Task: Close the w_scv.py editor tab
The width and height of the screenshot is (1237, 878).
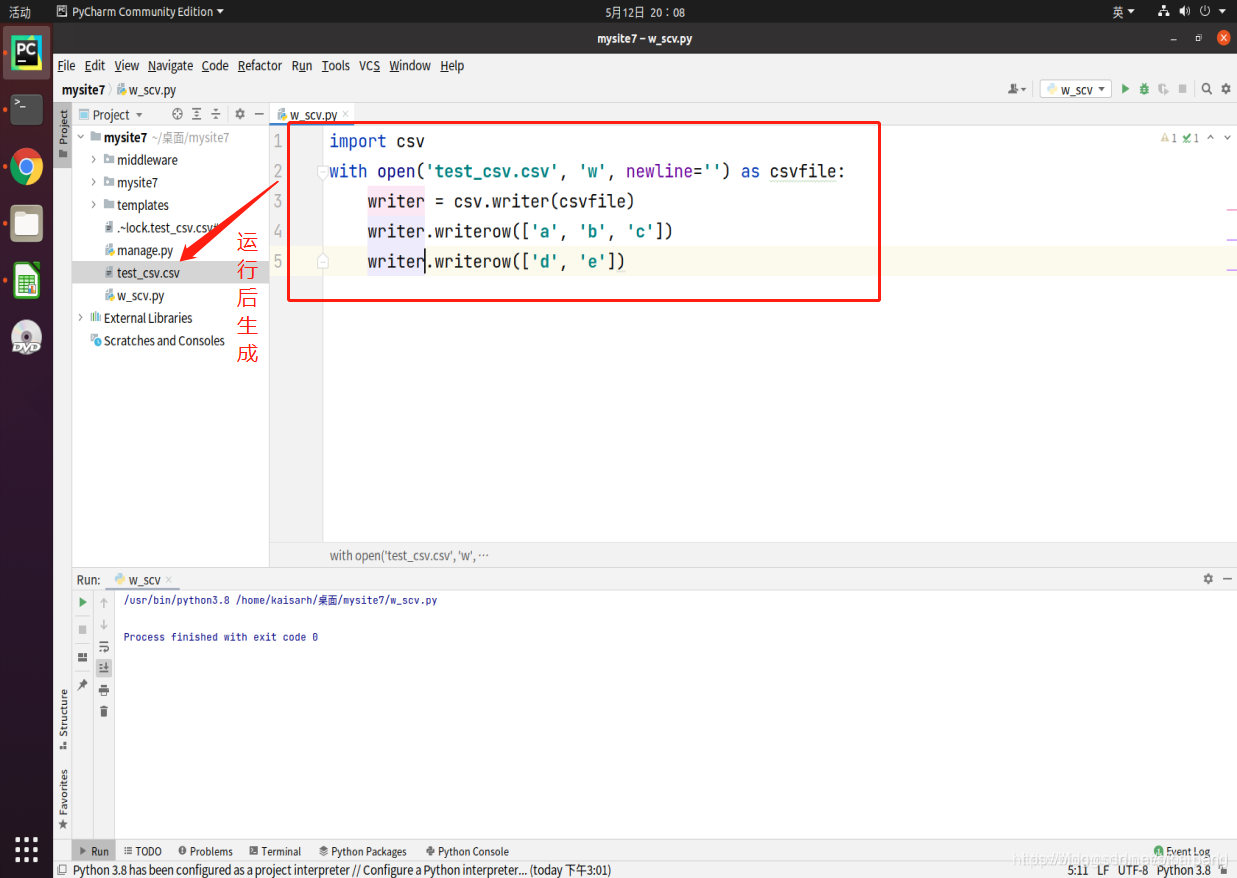Action: coord(346,115)
